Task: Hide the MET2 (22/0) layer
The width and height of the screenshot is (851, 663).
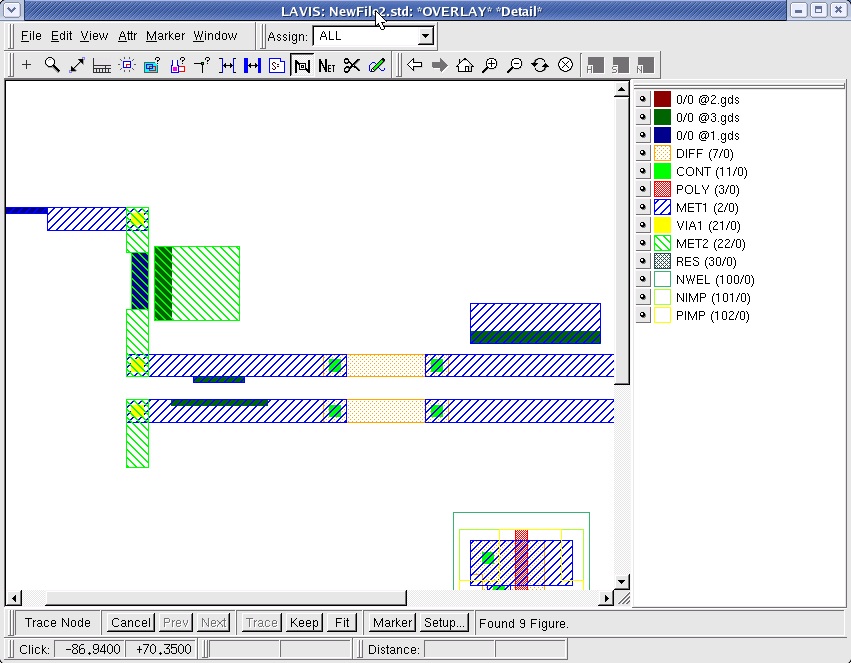Action: tap(643, 243)
